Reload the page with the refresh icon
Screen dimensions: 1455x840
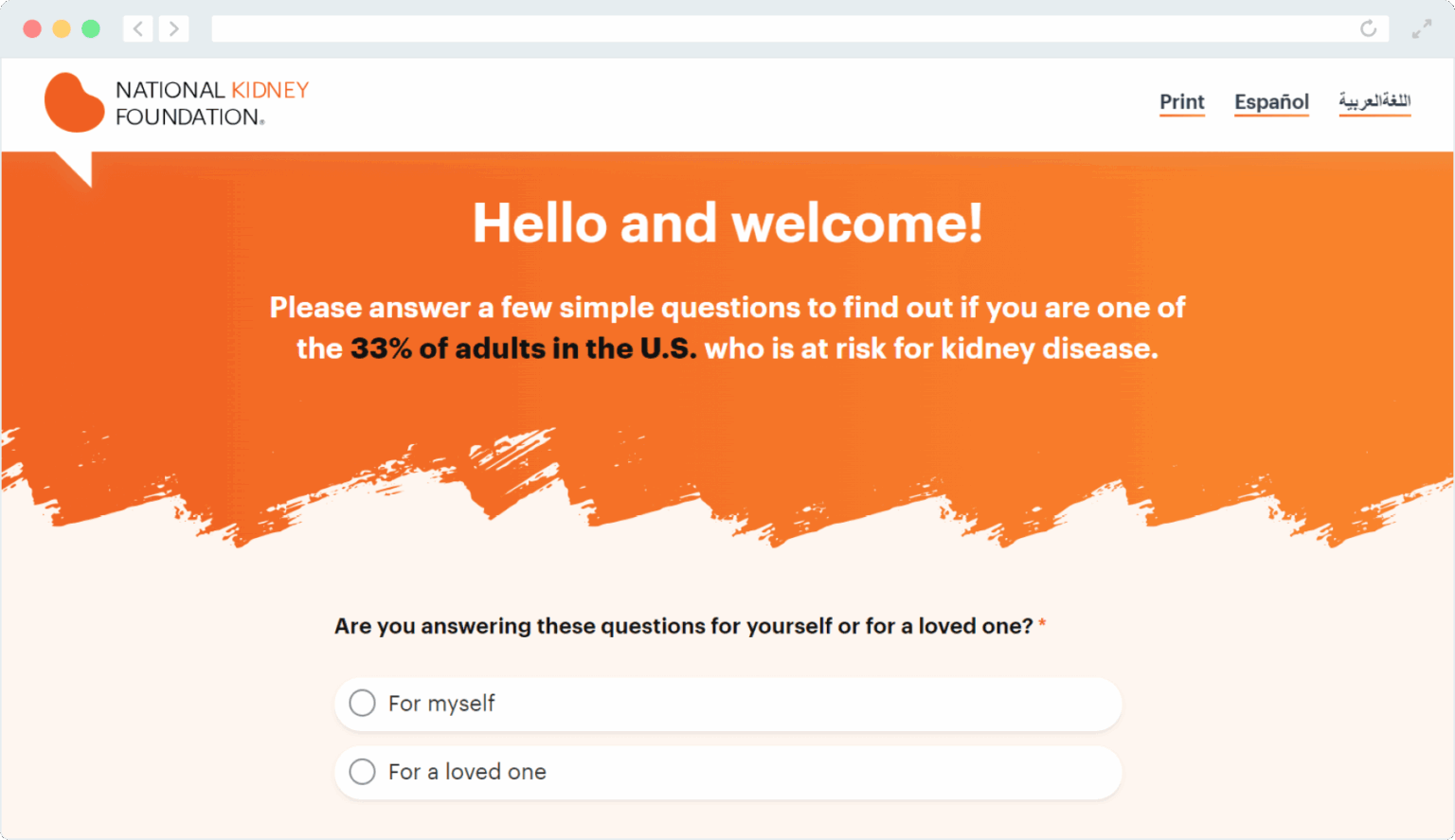pos(1368,28)
